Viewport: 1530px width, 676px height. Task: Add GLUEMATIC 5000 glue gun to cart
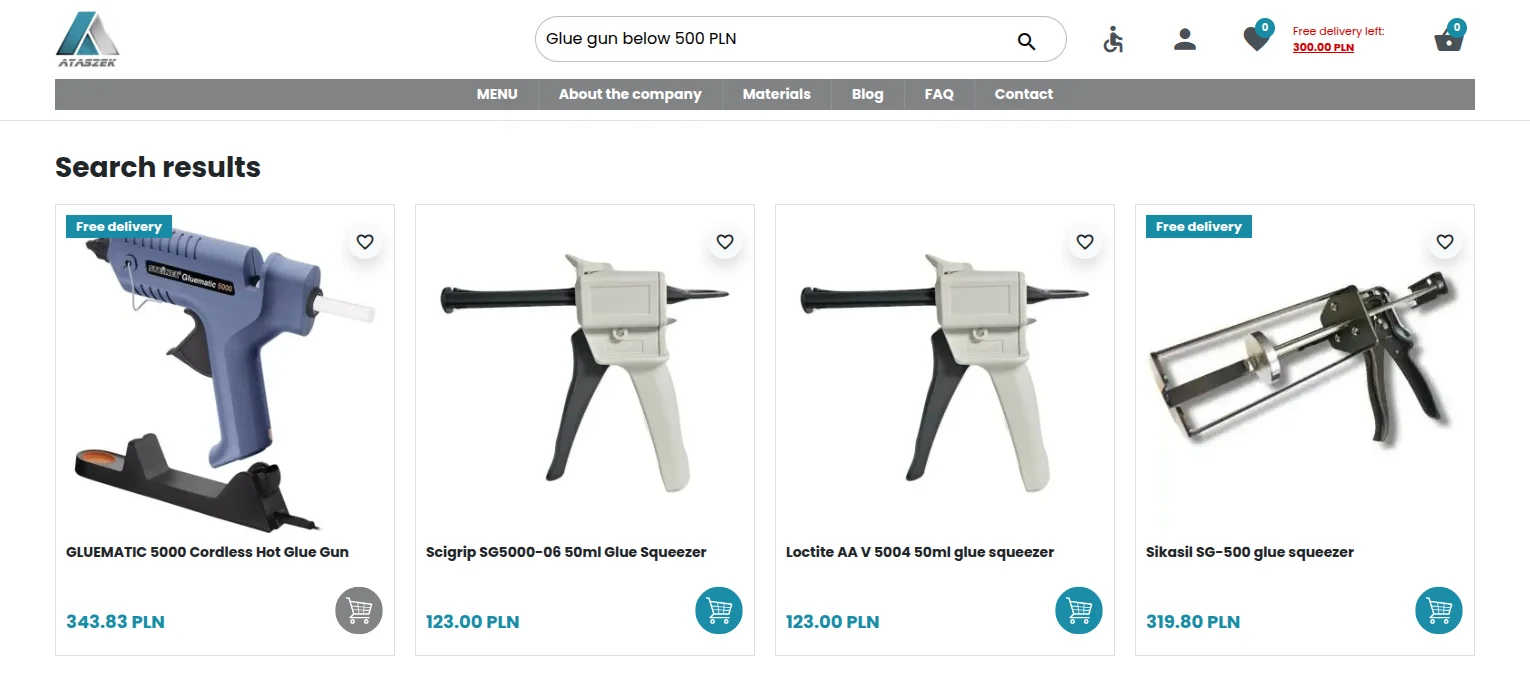coord(359,610)
